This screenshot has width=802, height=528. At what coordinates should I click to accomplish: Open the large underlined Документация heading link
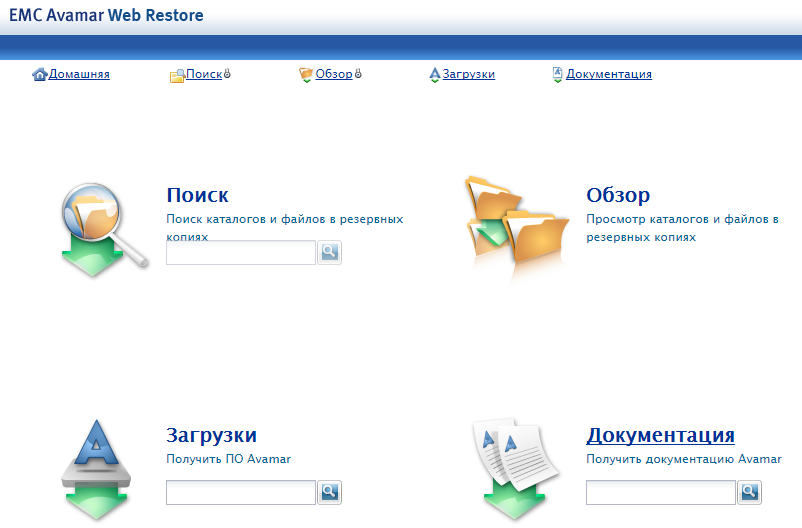[660, 435]
